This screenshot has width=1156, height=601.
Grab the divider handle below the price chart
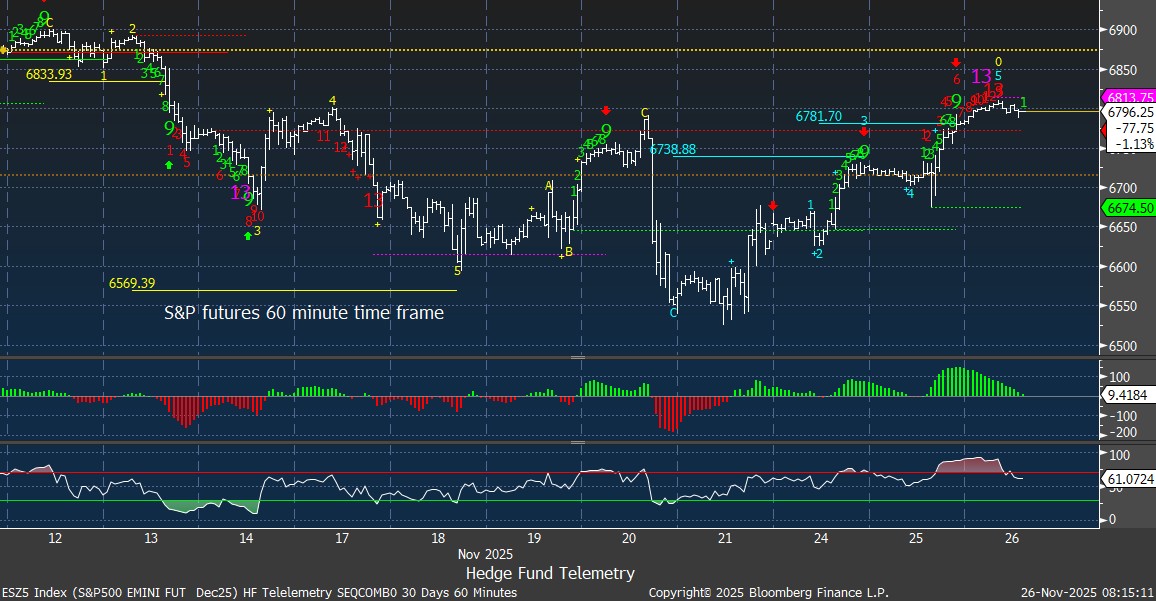click(x=578, y=356)
